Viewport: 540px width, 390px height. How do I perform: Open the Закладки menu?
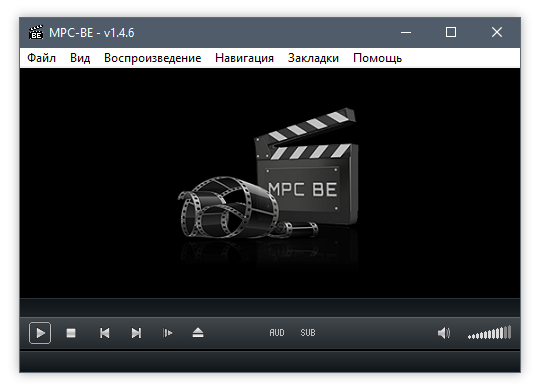[313, 58]
